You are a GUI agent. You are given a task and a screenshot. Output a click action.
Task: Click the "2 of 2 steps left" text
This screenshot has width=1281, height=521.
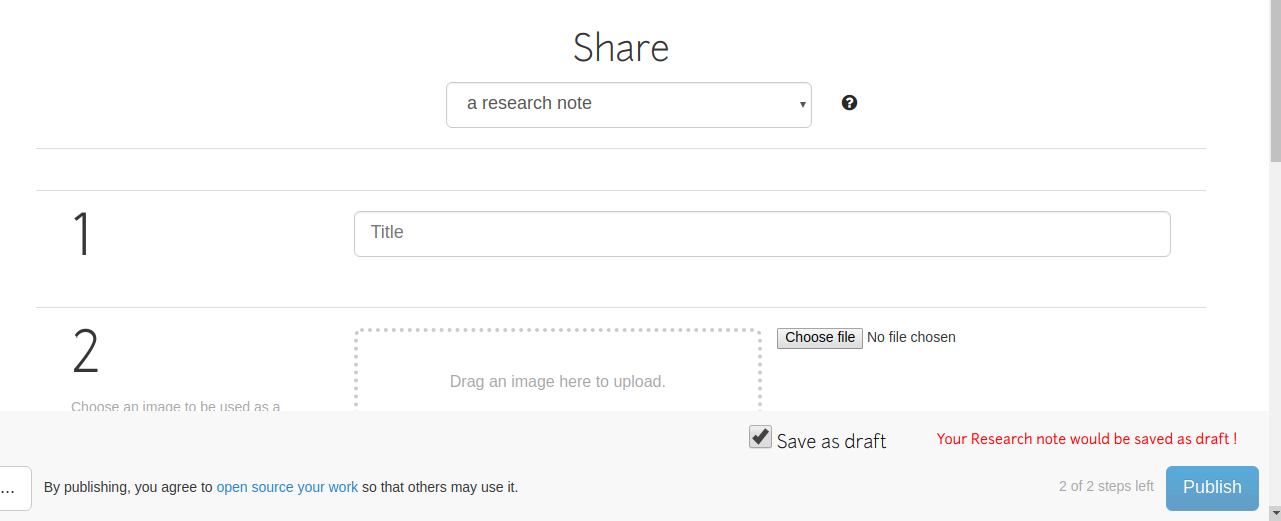click(1106, 487)
